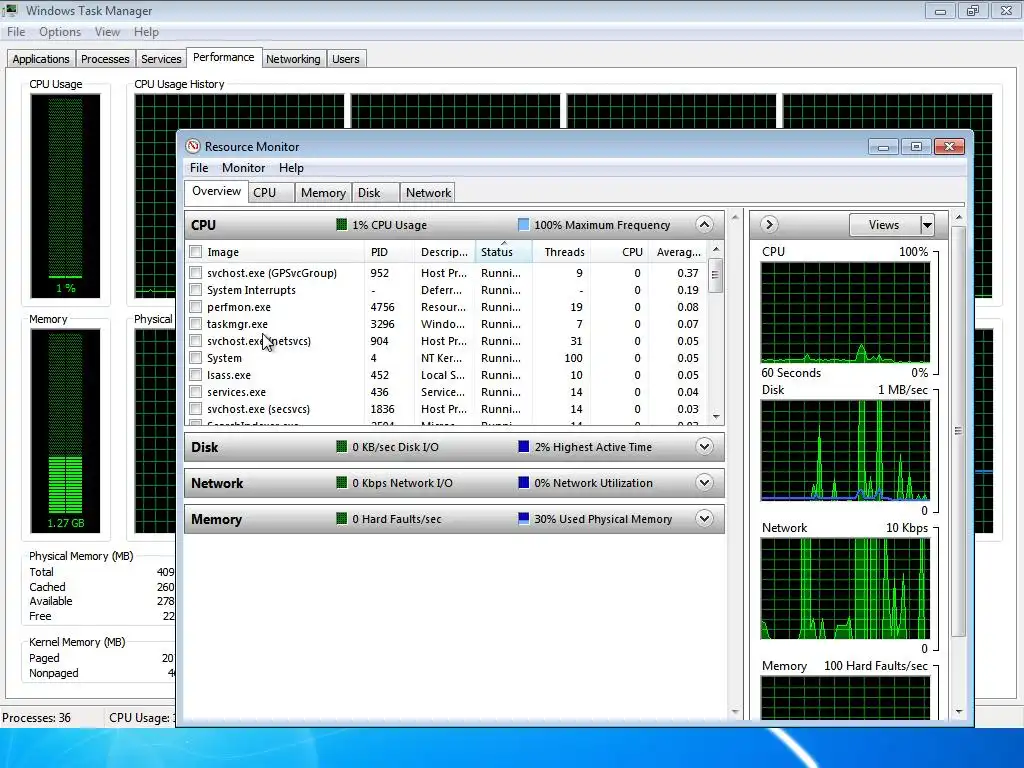Click blue Highest Active Time indicator

point(523,447)
